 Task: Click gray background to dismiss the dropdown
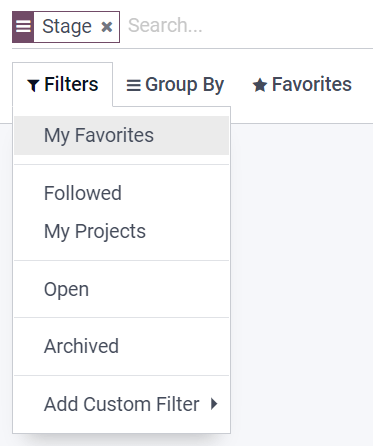point(302,283)
